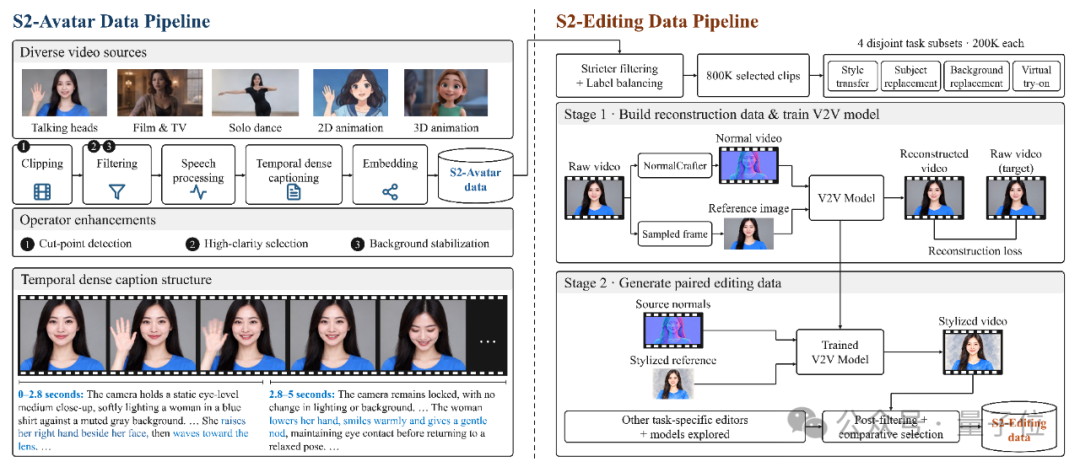Click the film-strip icon under Clipping

point(43,191)
